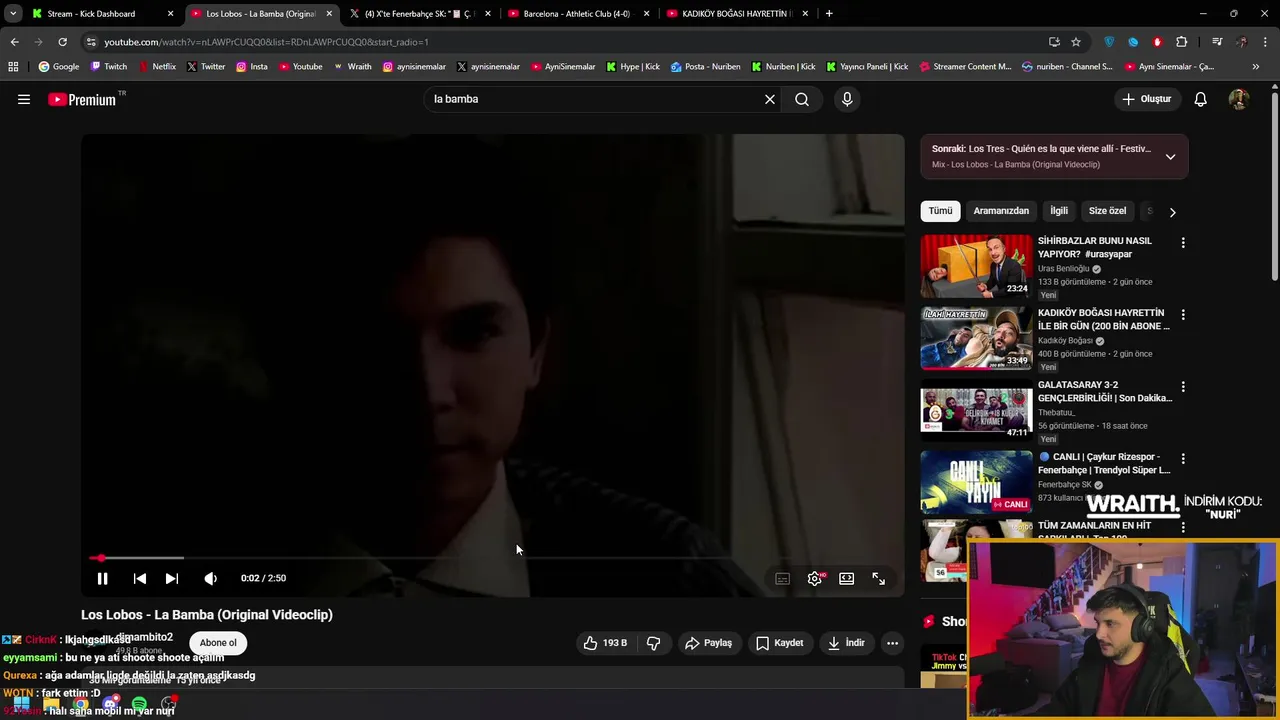This screenshot has height=720, width=1280.
Task: Click the magnifier search button
Action: click(802, 99)
